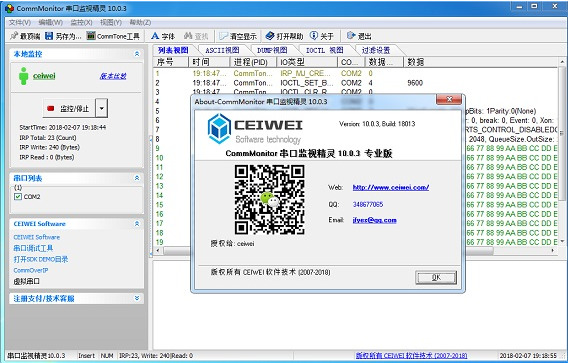Collapse the 本地监控 panel
This screenshot has width=568, height=363.
tap(137, 54)
